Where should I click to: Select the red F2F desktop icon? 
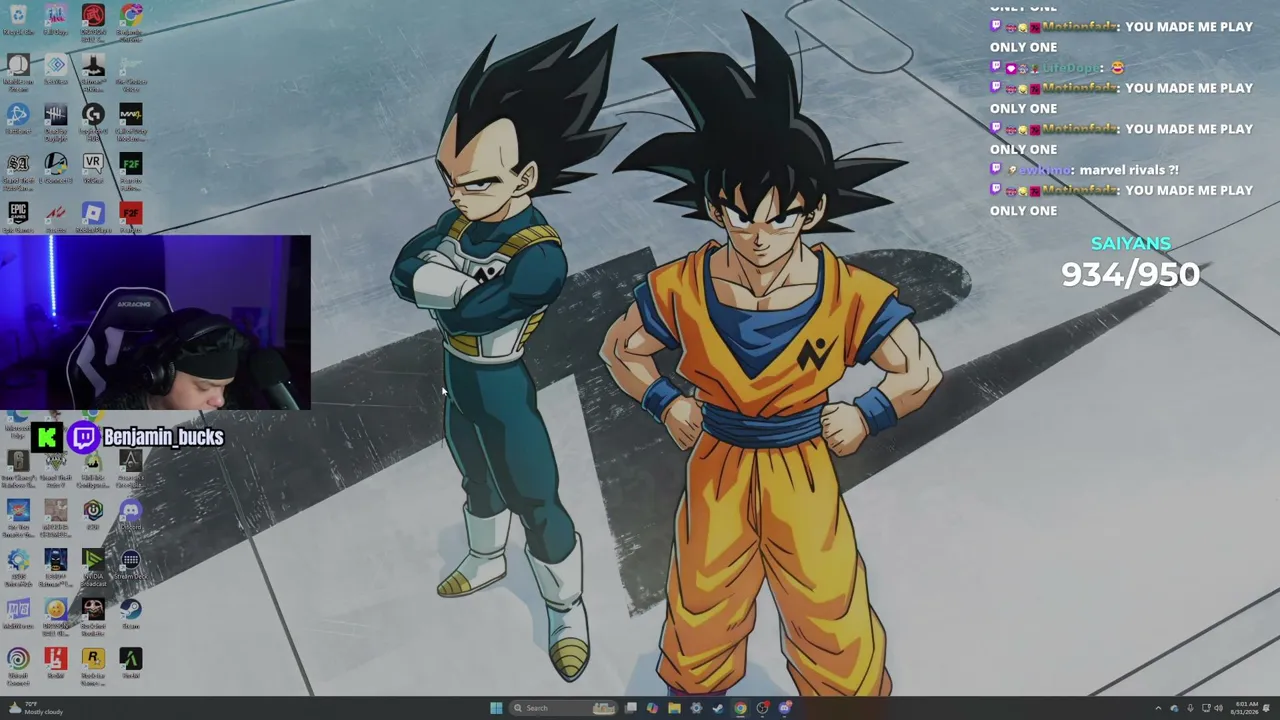tap(130, 213)
